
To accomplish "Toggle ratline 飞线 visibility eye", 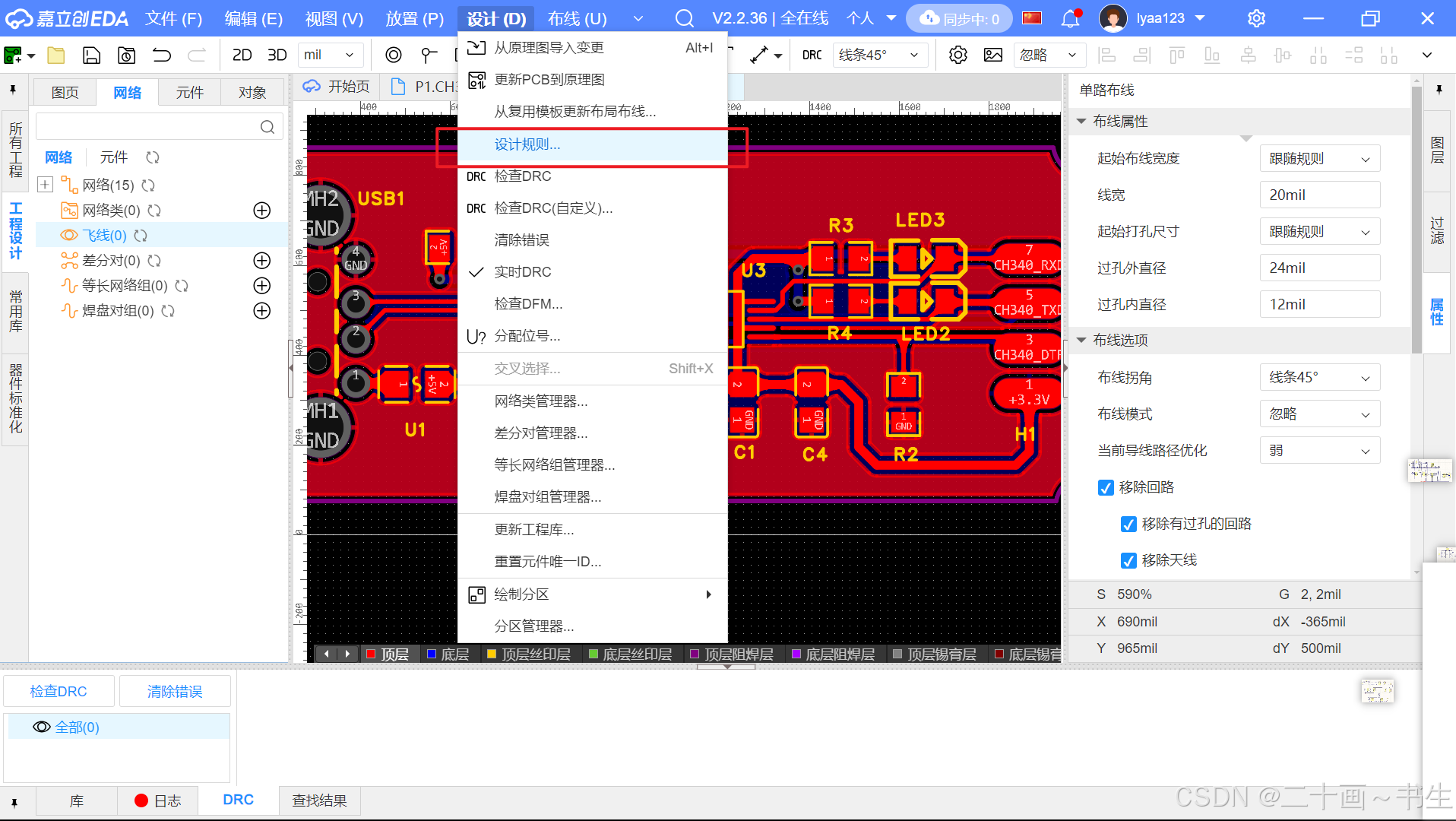I will [x=69, y=236].
